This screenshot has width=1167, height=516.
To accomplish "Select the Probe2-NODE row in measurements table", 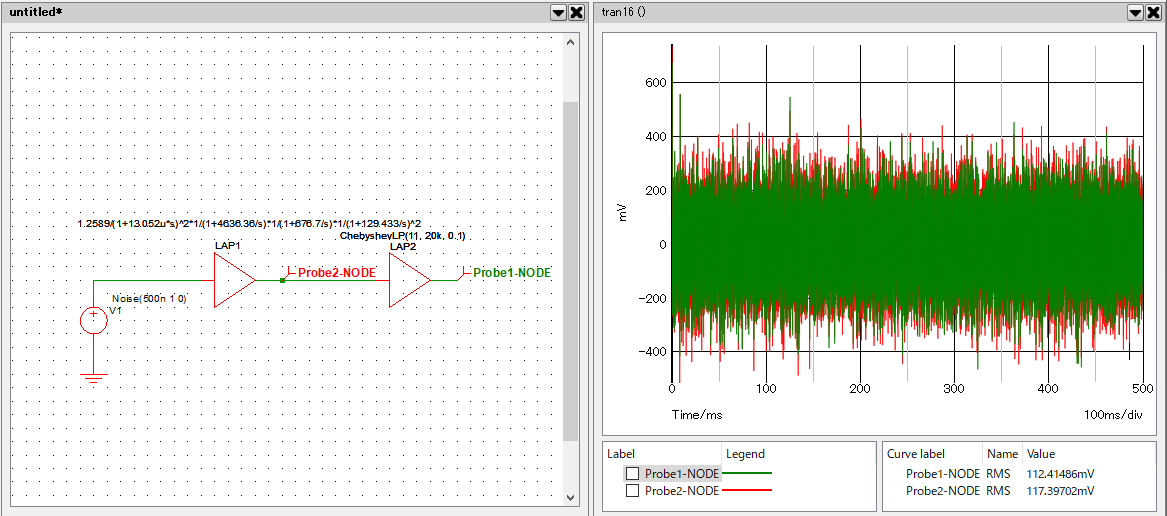I will click(x=1000, y=491).
